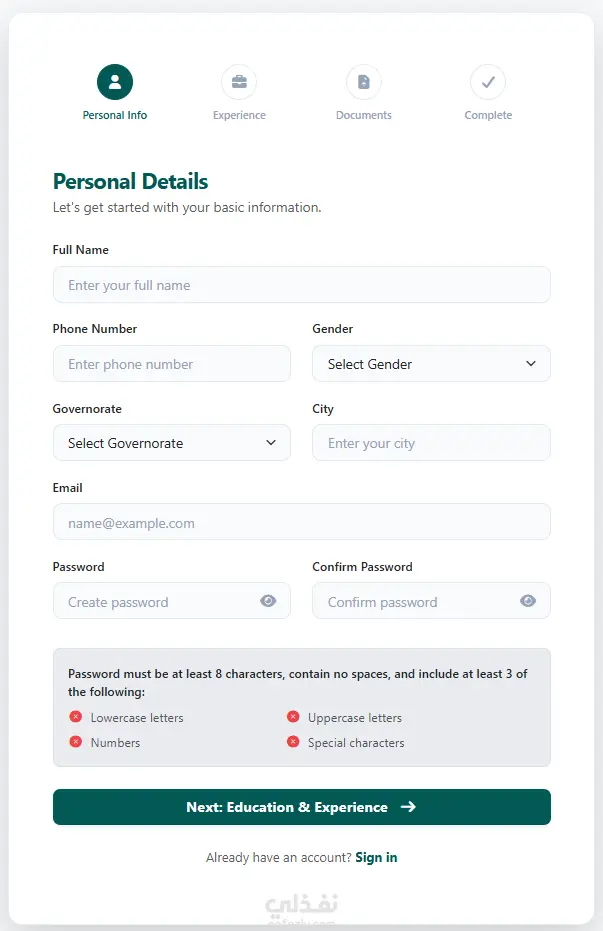
Task: Click the red X beside Uppercase letters
Action: [293, 717]
